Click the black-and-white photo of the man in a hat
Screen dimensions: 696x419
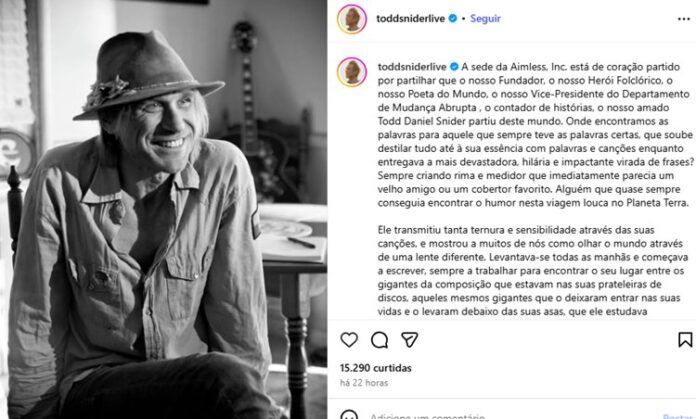point(164,210)
